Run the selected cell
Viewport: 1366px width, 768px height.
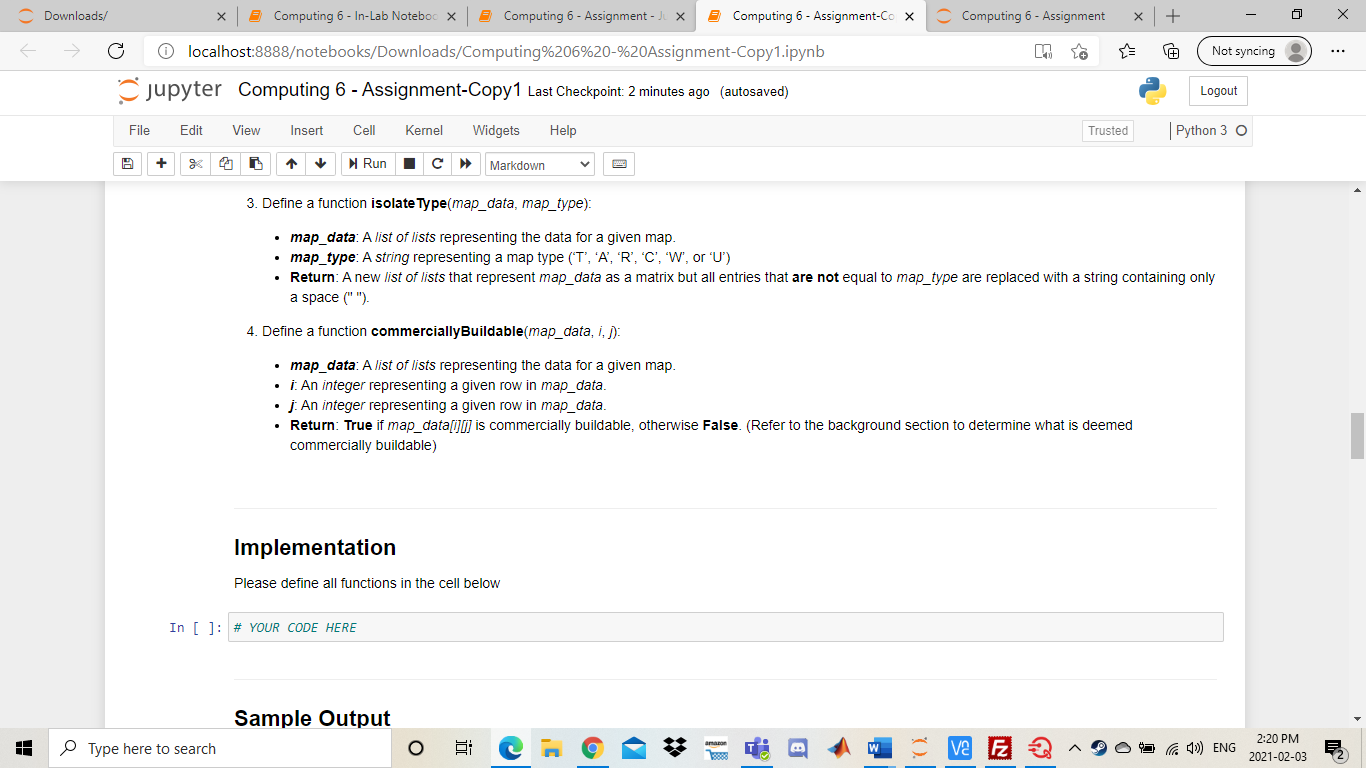pyautogui.click(x=367, y=163)
